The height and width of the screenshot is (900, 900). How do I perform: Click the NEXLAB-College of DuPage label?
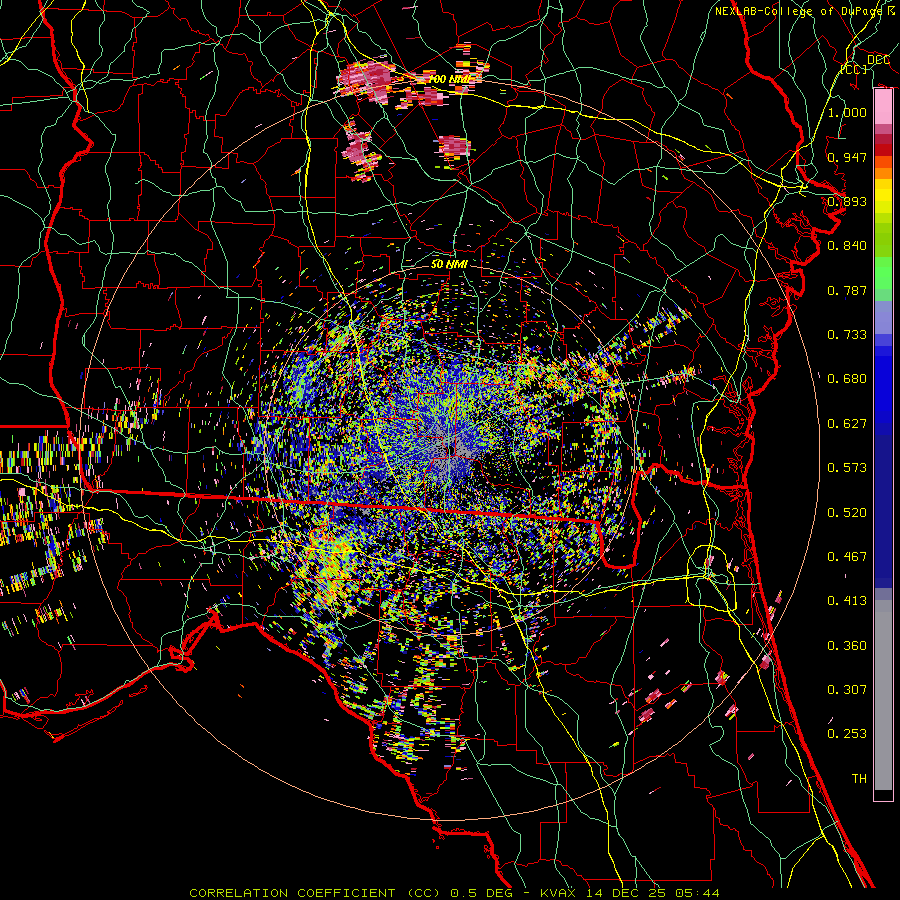pyautogui.click(x=798, y=11)
